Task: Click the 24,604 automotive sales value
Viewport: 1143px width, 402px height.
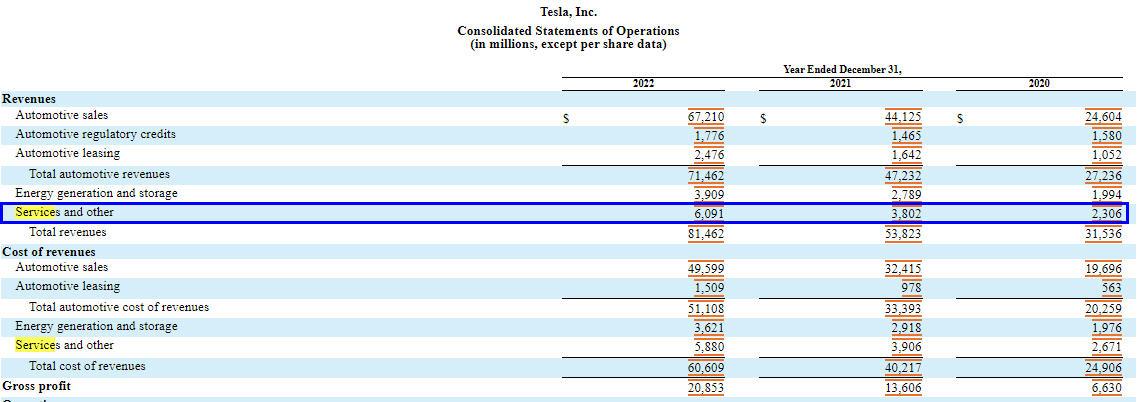Action: point(1103,117)
